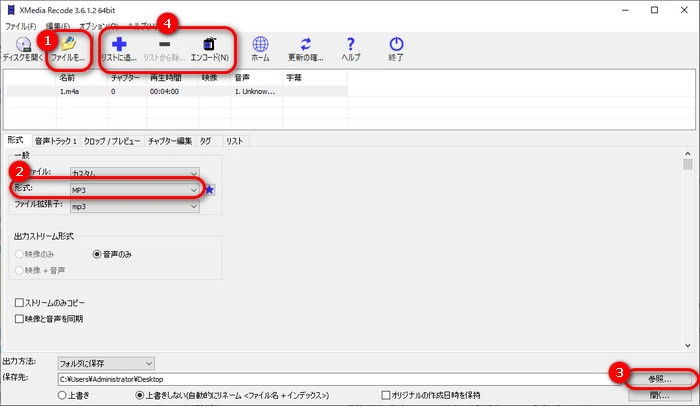Expand the 形式 dropdown showing MP3
Screen dimensions: 700x407
click(x=134, y=190)
